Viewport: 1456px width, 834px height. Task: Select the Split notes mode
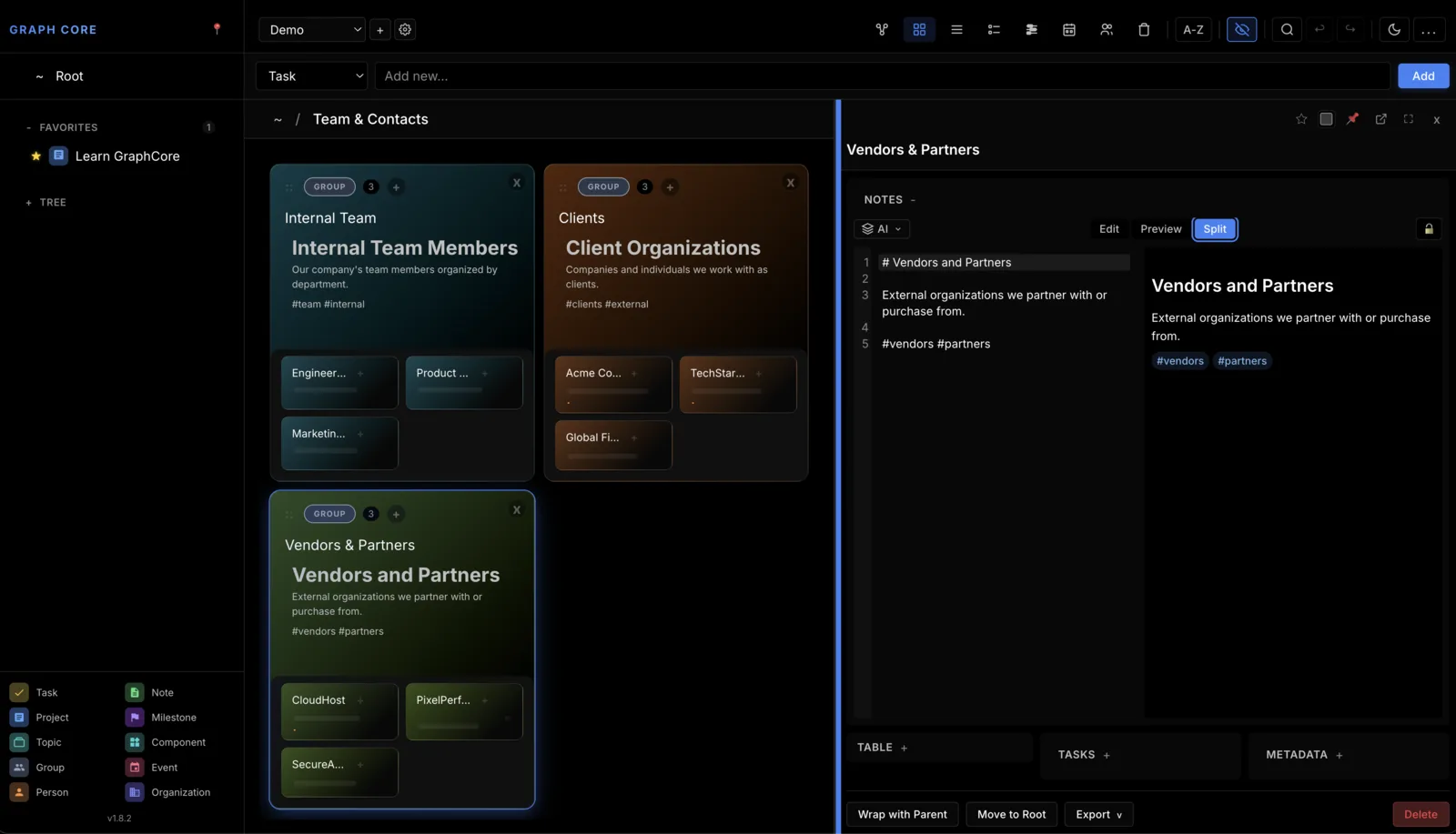click(x=1215, y=229)
